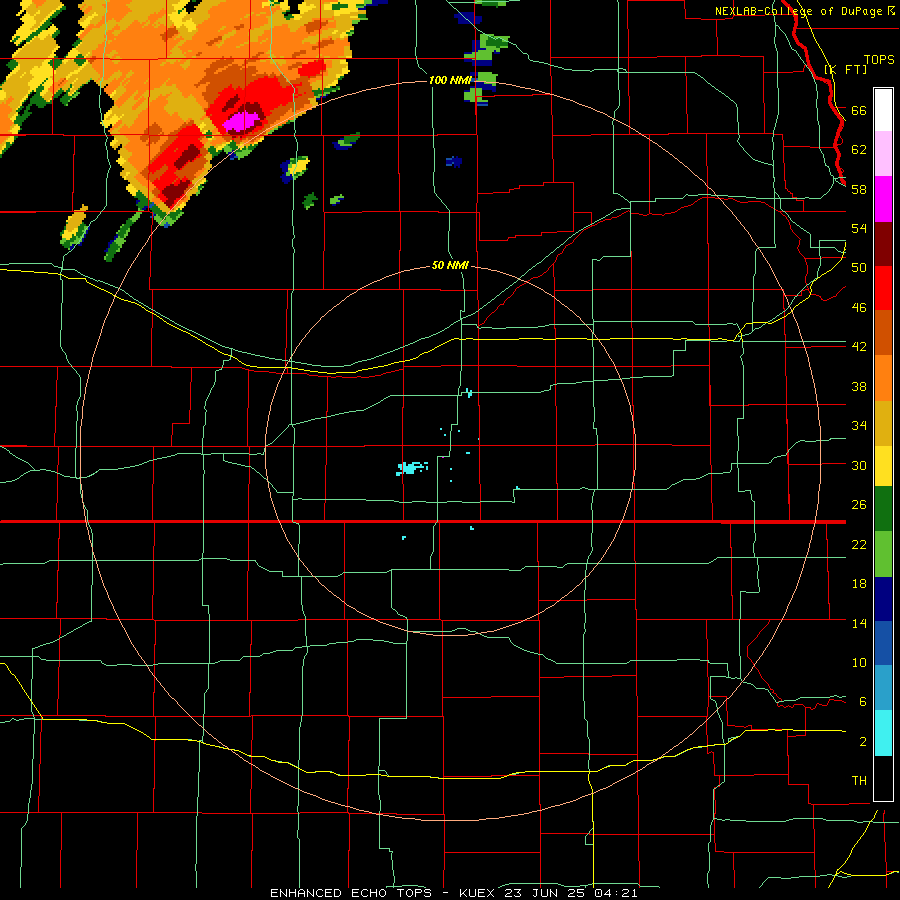
Task: Click the legend value 14
Action: (859, 623)
